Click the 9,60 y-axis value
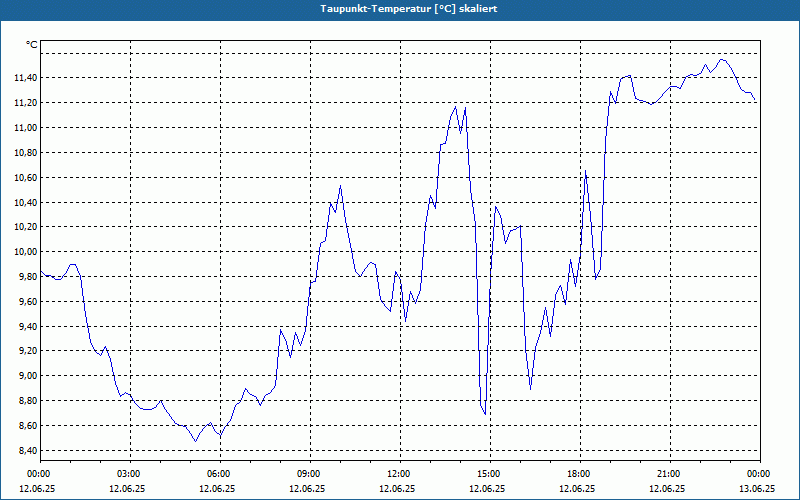This screenshot has height=500, width=800. pyautogui.click(x=28, y=302)
